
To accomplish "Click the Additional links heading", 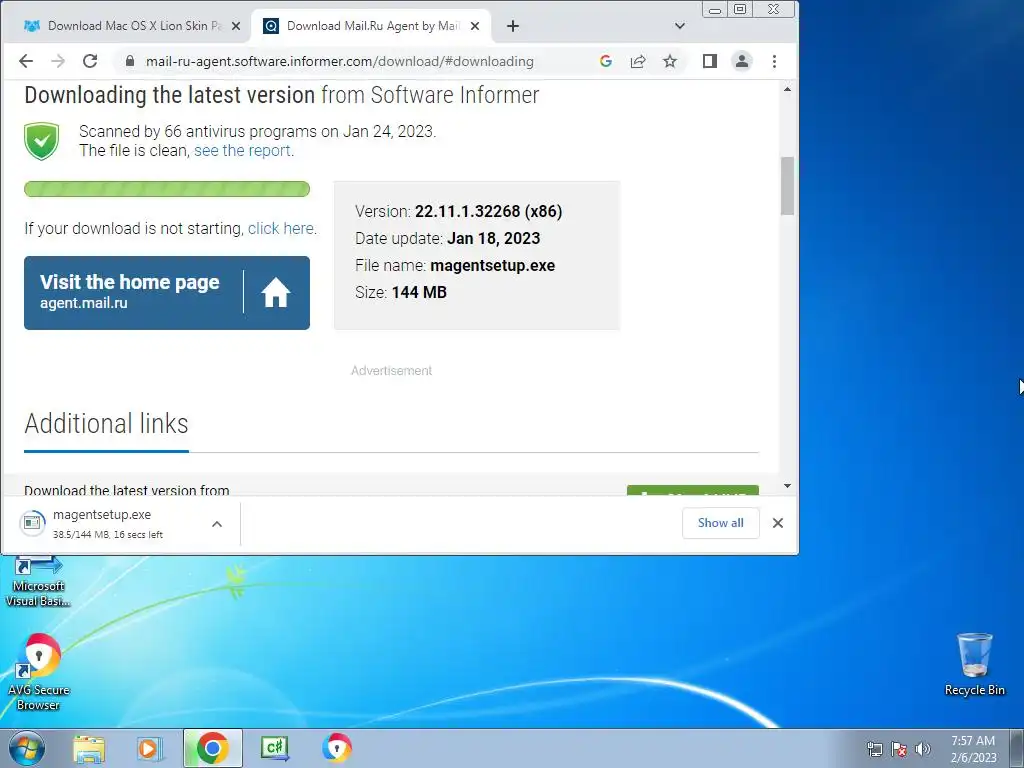I will click(x=106, y=424).
